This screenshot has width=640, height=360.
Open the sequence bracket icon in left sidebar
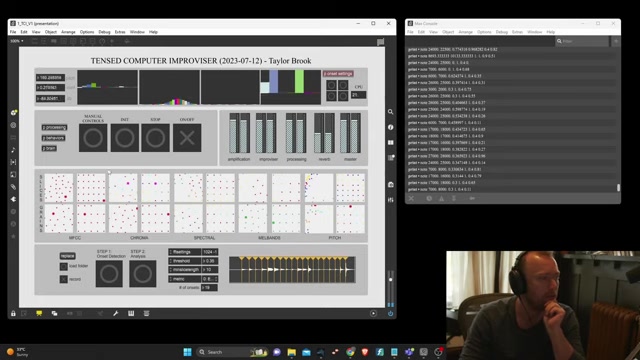point(13,162)
